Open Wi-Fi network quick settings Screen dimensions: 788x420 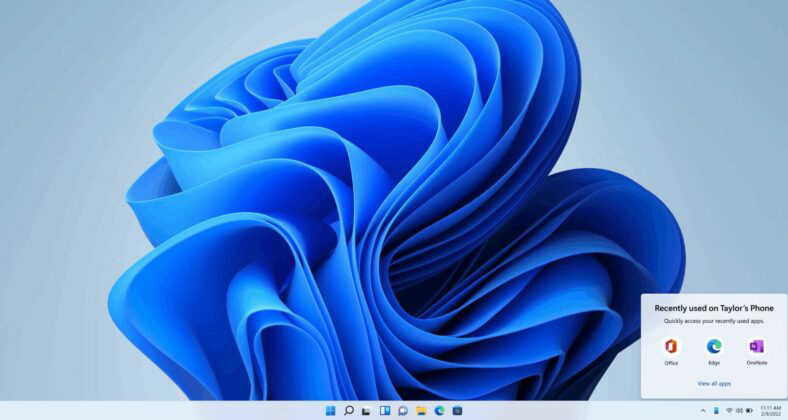tap(729, 410)
